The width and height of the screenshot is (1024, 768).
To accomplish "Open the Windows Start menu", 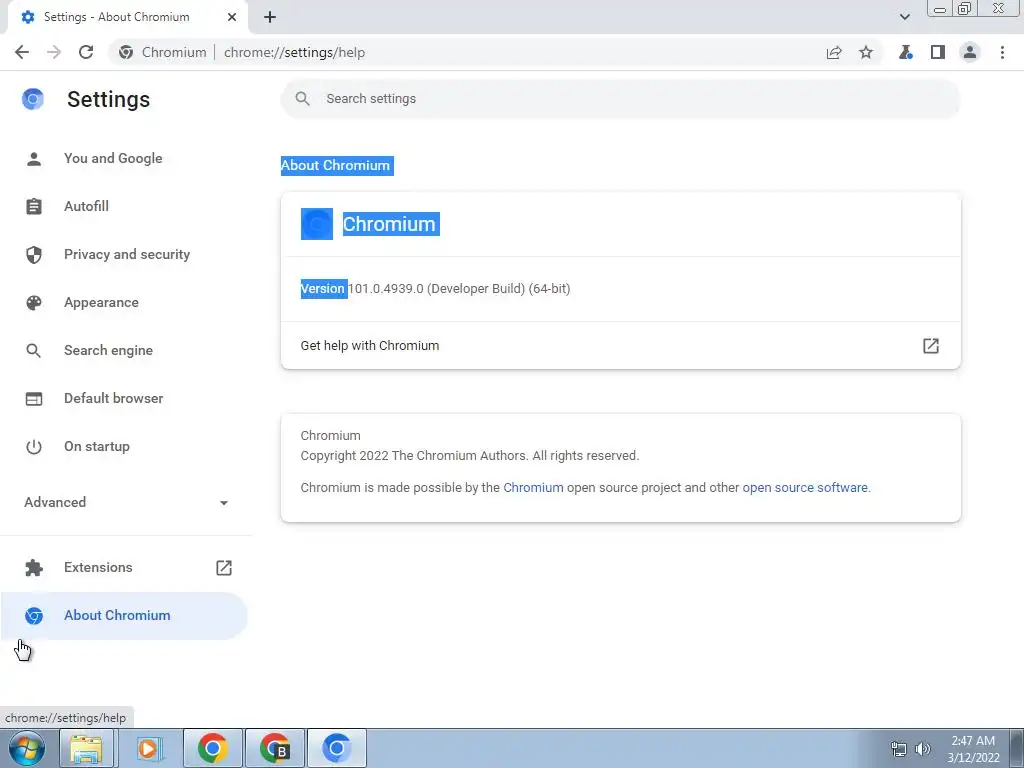I will [26, 748].
